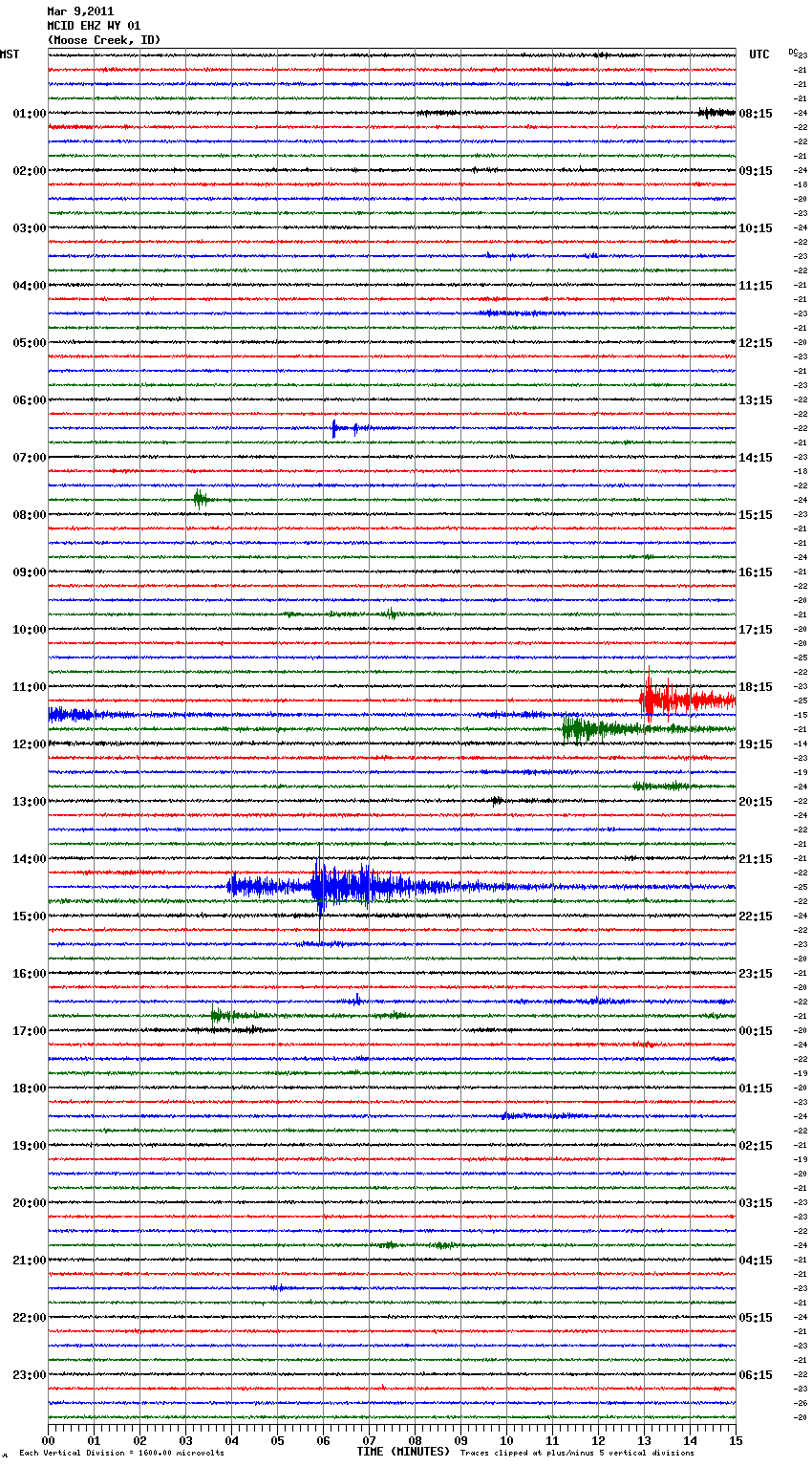Click the "Each Vertical Division = 1600.00 microvolts" note
Viewport: 812px width, 1466px height.
coord(121,1453)
